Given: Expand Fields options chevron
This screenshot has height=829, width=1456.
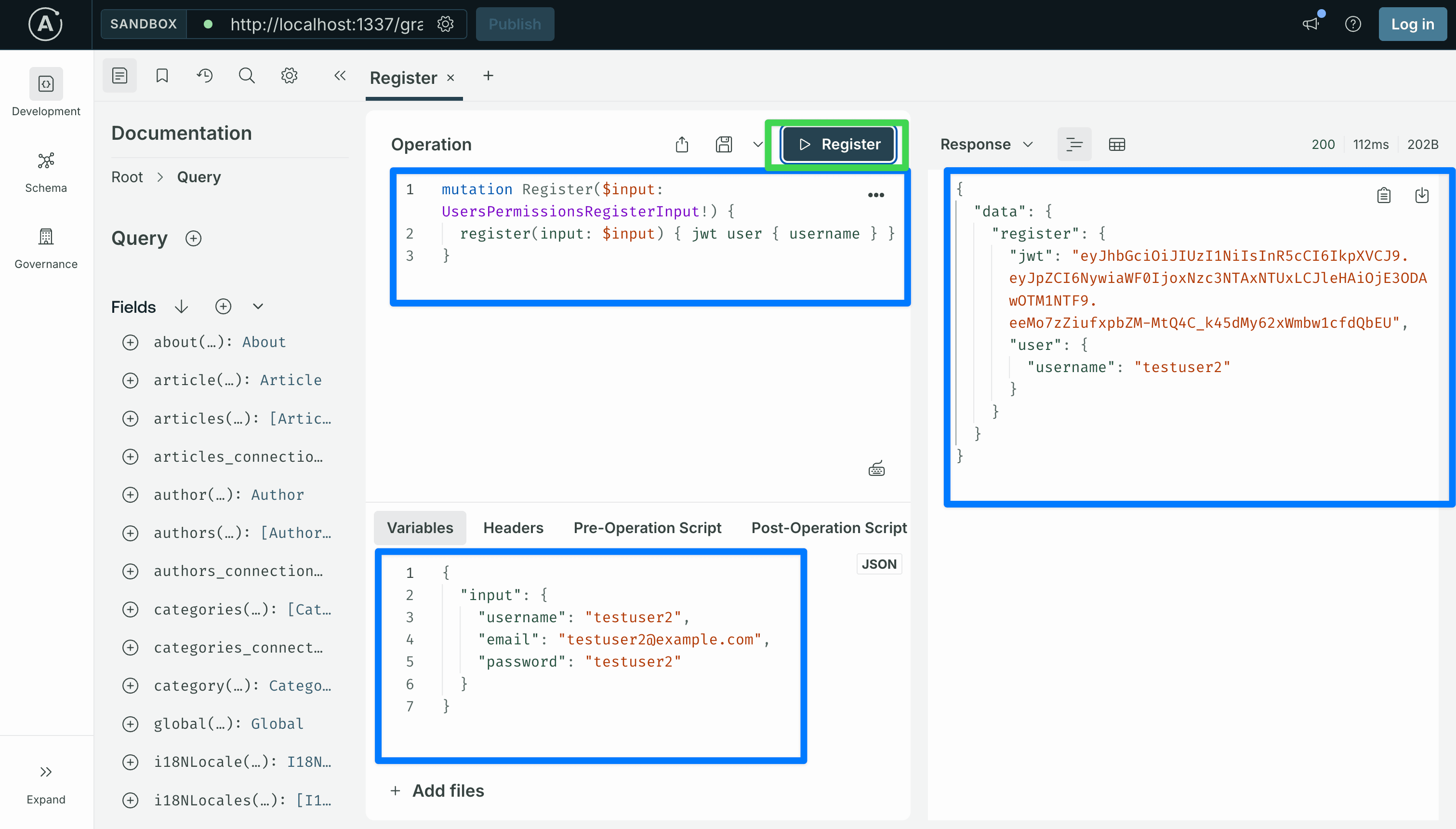Looking at the screenshot, I should click(258, 307).
